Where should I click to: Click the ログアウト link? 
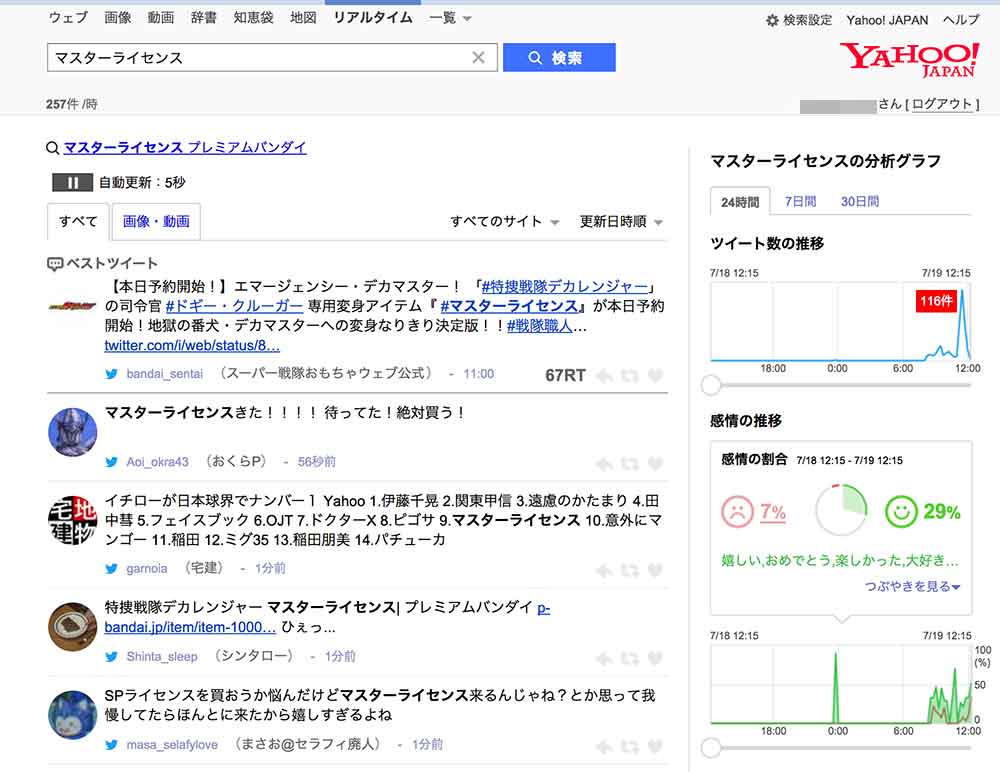pos(943,104)
